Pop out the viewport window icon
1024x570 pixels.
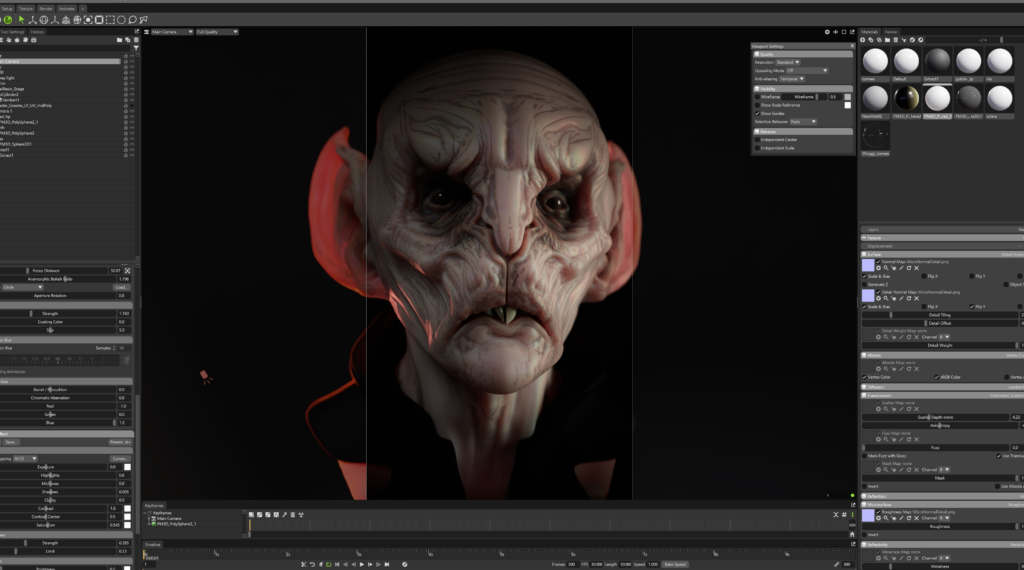[852, 31]
